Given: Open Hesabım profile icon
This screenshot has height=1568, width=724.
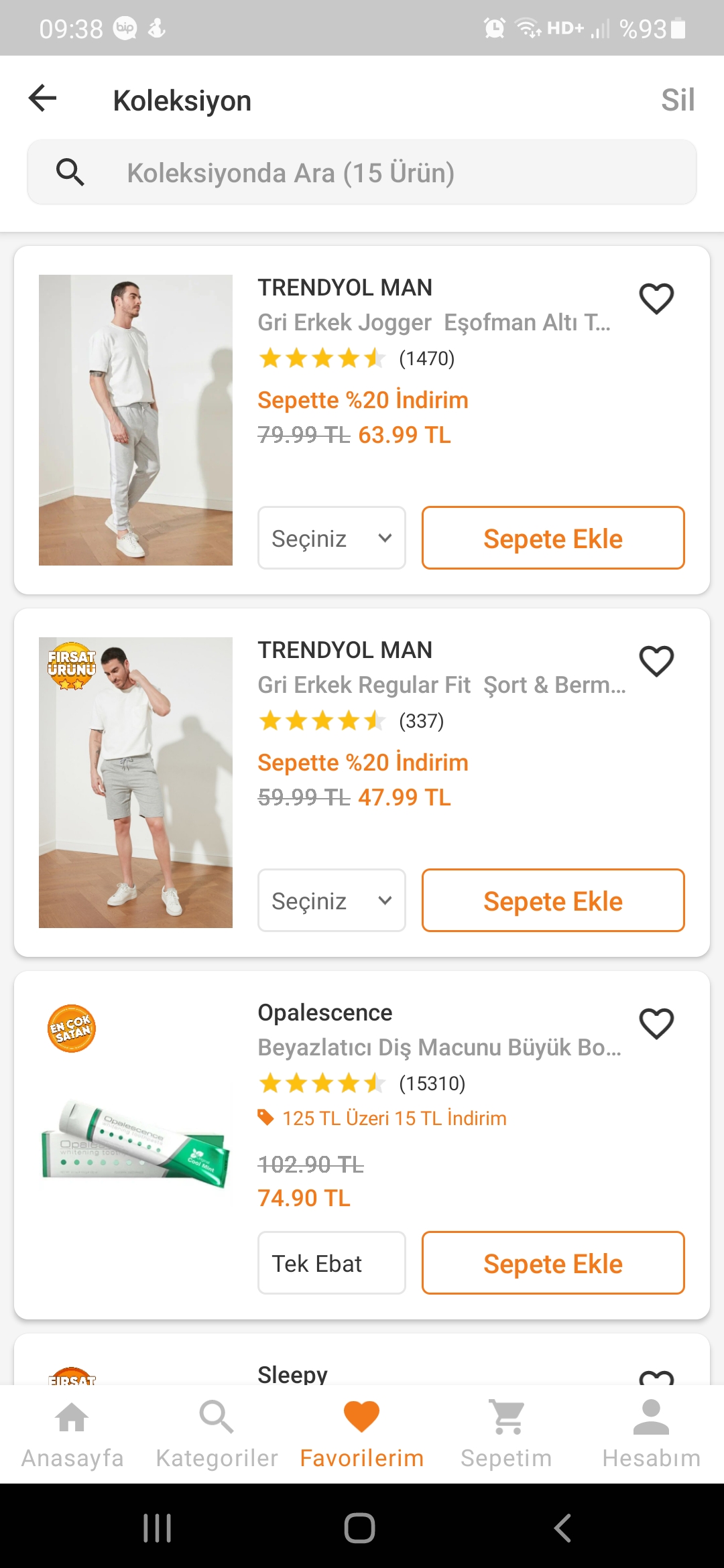Looking at the screenshot, I should pyautogui.click(x=651, y=1417).
